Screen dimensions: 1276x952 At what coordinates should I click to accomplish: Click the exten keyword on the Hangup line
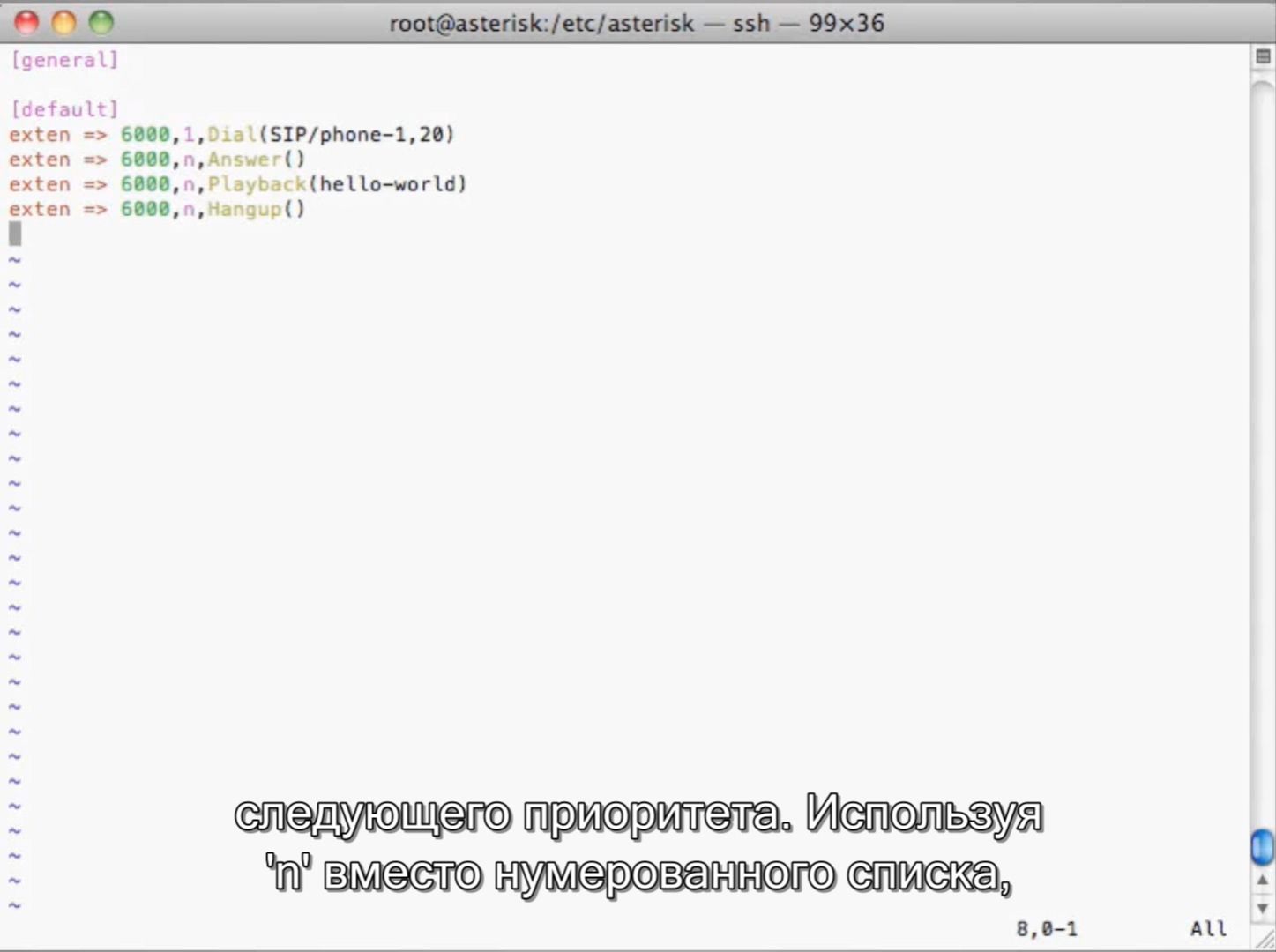point(39,209)
